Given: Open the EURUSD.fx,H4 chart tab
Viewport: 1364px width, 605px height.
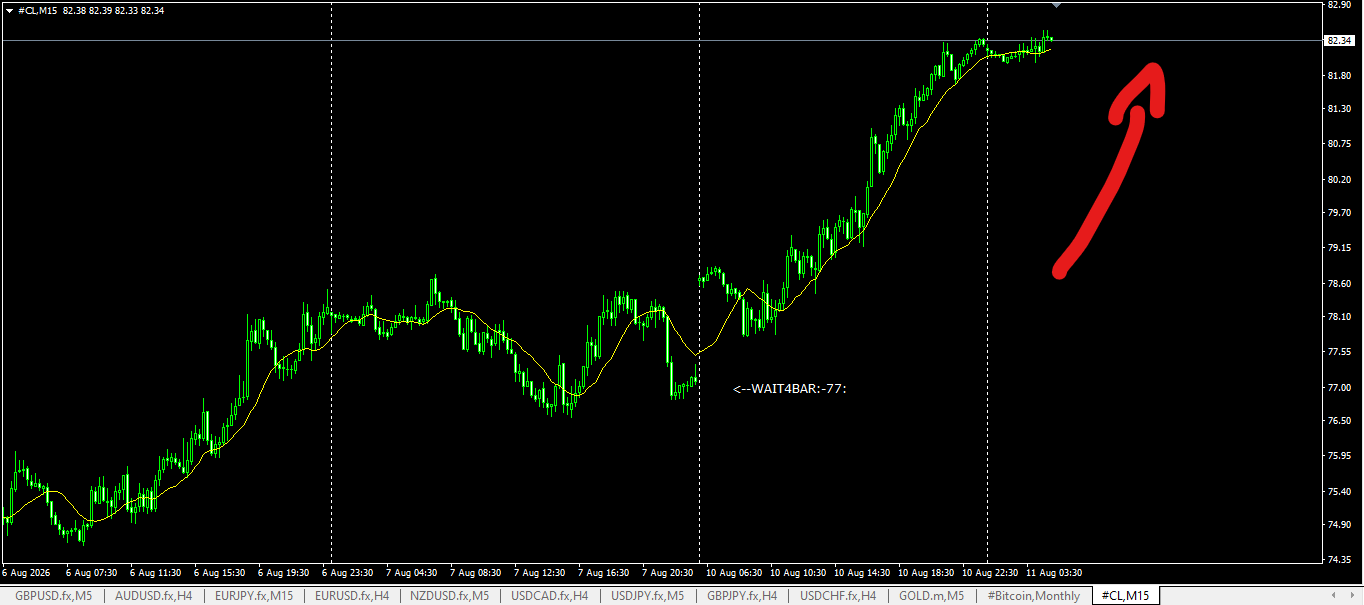Looking at the screenshot, I should pyautogui.click(x=351, y=596).
